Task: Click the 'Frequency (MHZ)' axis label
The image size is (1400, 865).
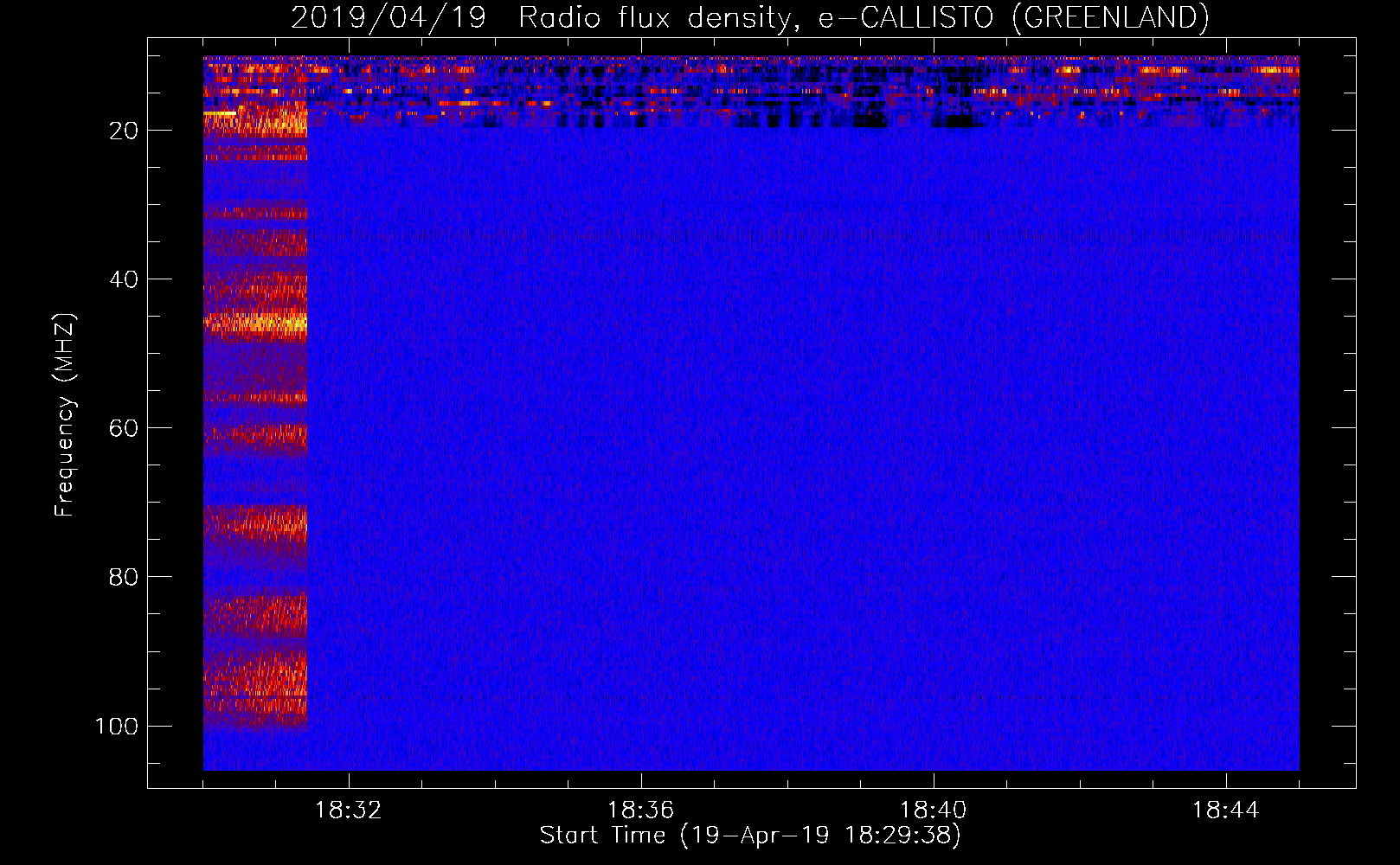Action: (65, 415)
